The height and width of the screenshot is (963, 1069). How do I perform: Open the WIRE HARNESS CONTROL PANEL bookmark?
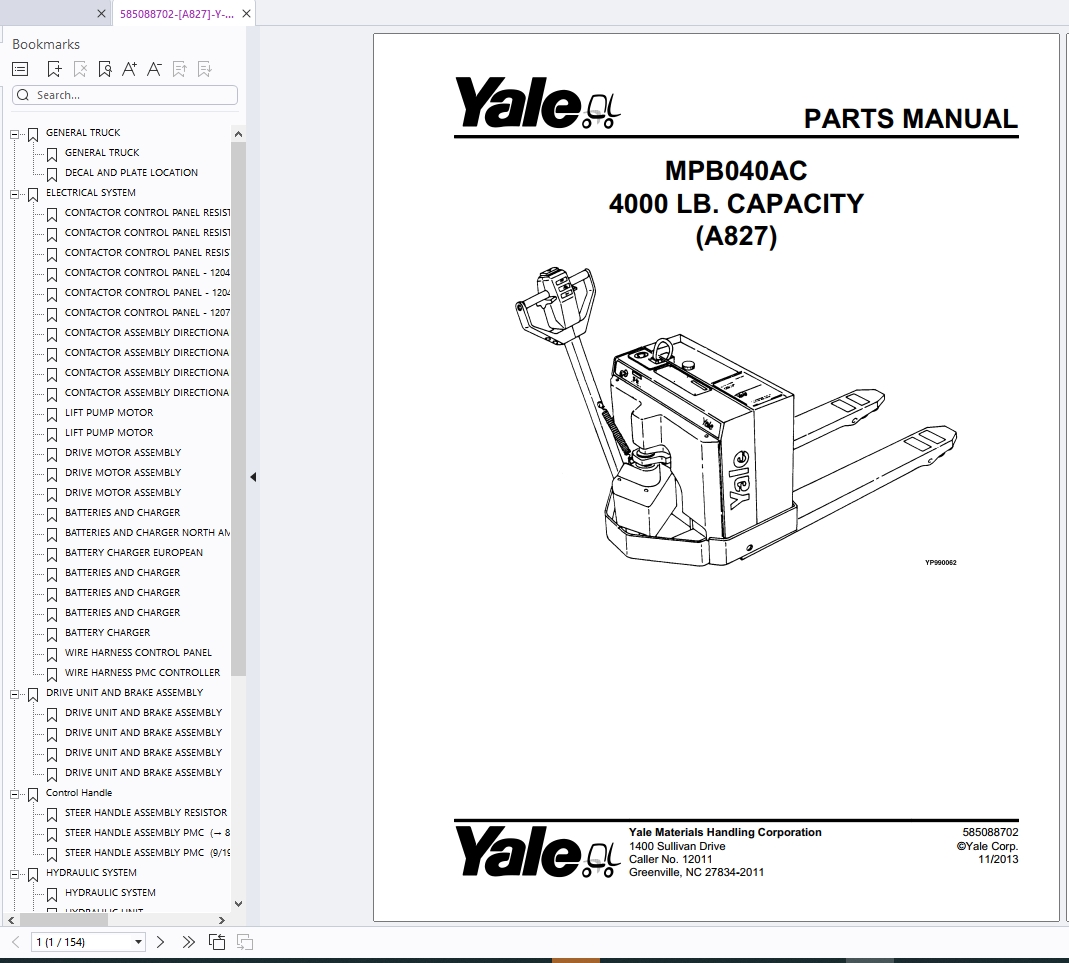point(138,652)
